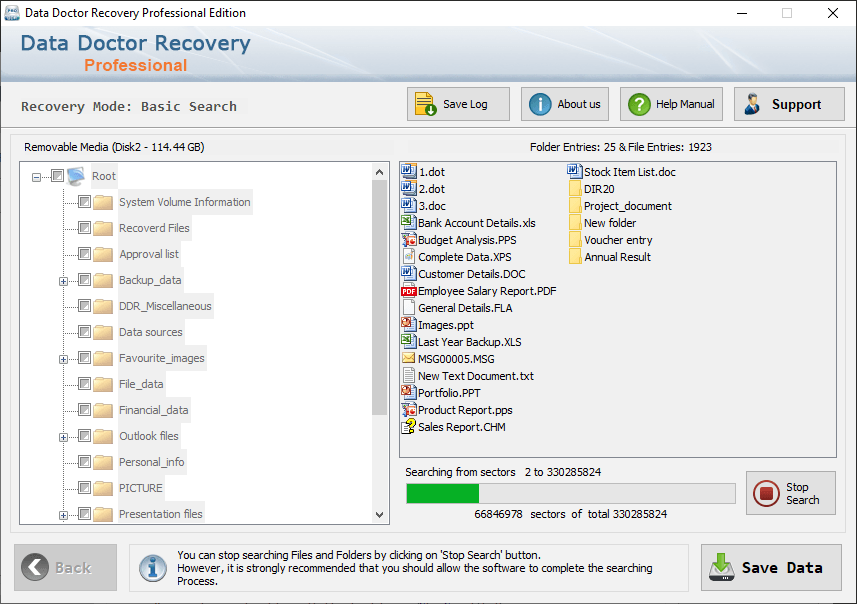Check the Recoverd Files folder checkbox
The height and width of the screenshot is (604, 857).
click(84, 227)
